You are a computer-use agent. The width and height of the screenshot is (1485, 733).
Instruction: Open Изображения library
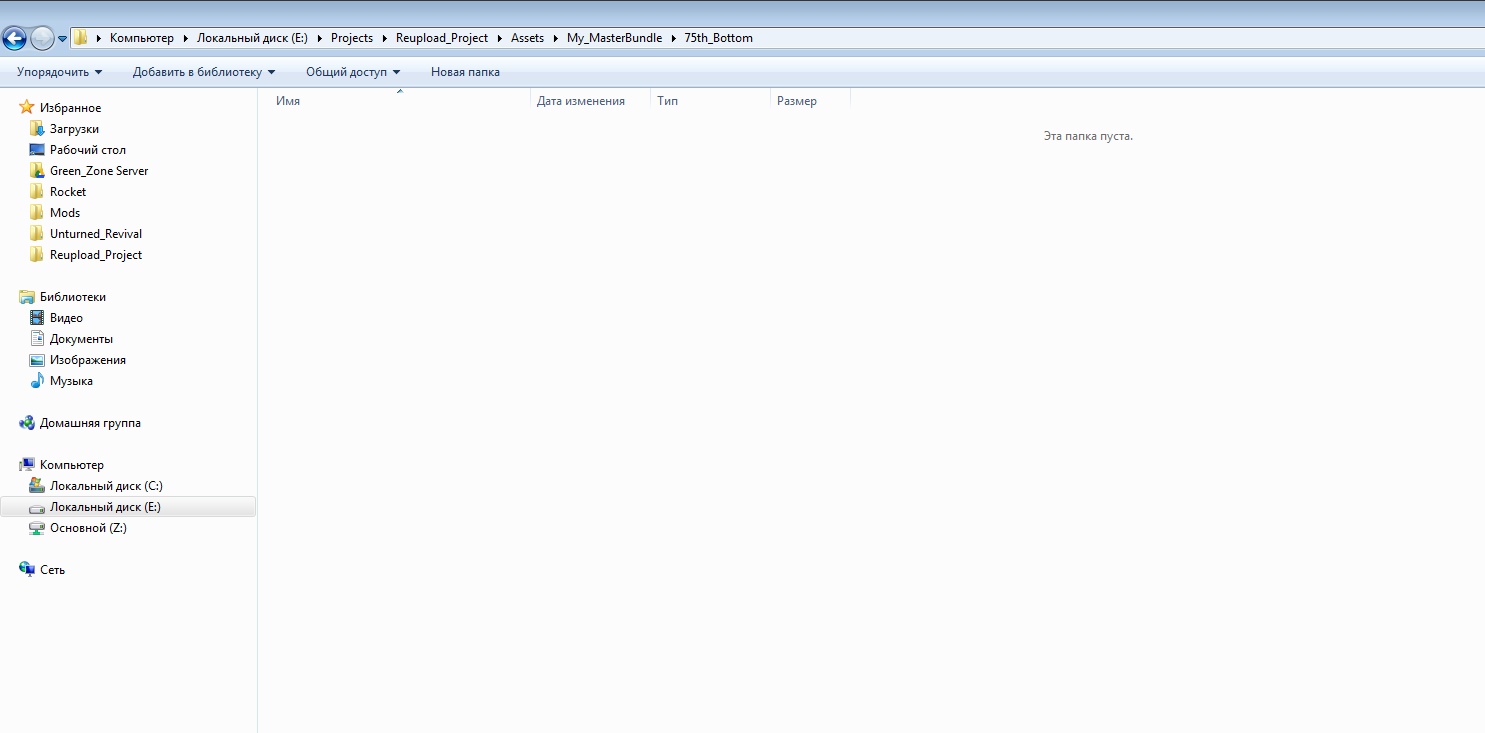[88, 360]
